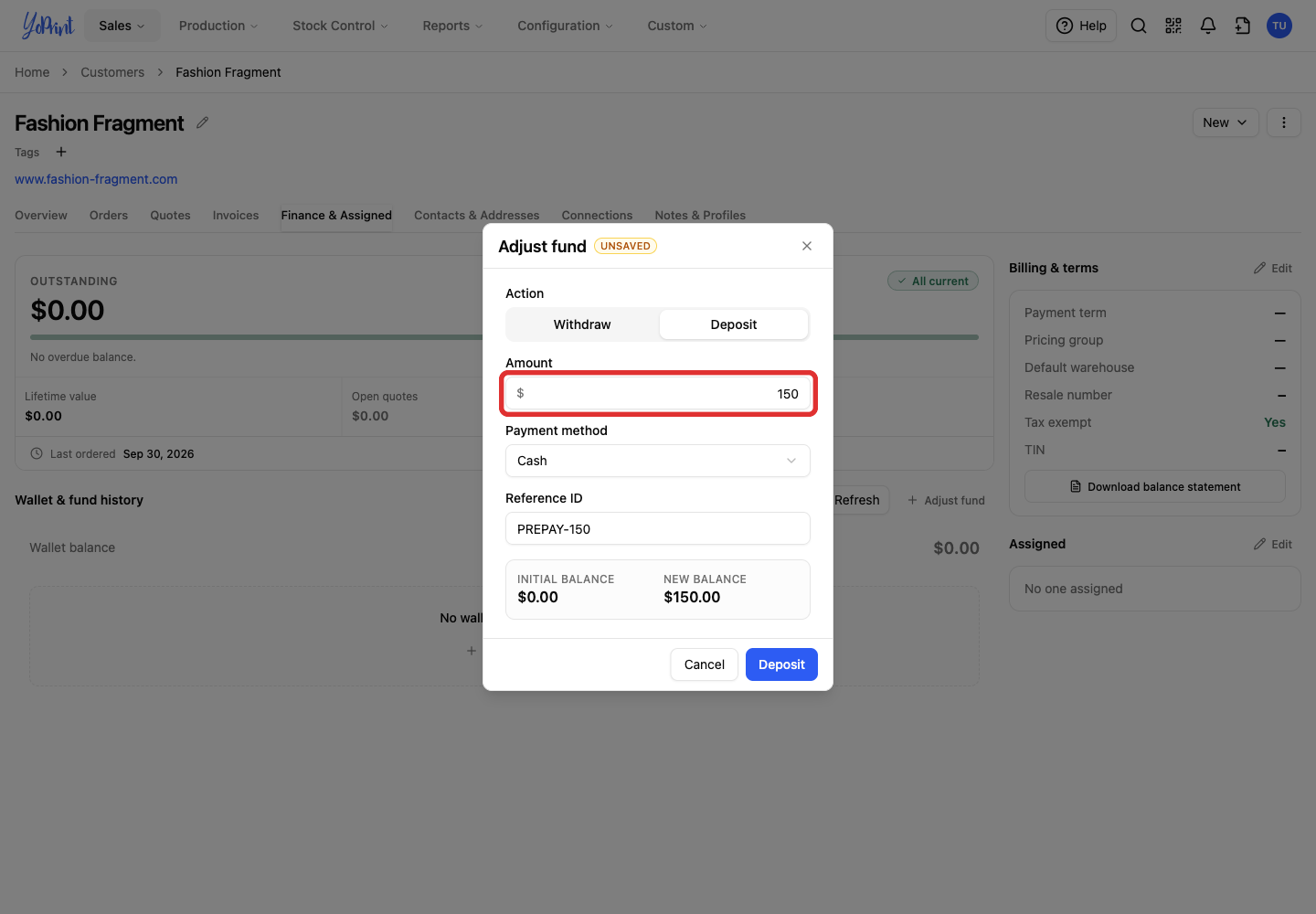The image size is (1316, 914).
Task: Open the Payment method Cash dropdown
Action: tap(658, 461)
